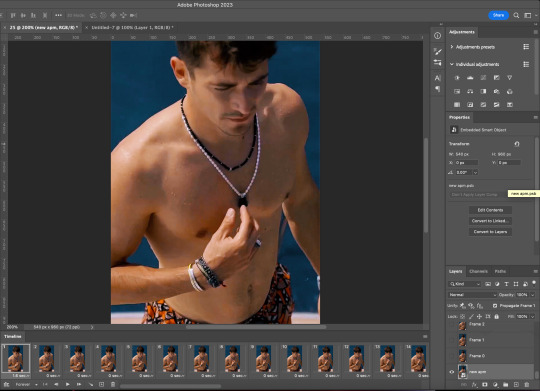Duplicate selected frame in Timeline
Screen dimensions: 540x391
(x=102, y=384)
